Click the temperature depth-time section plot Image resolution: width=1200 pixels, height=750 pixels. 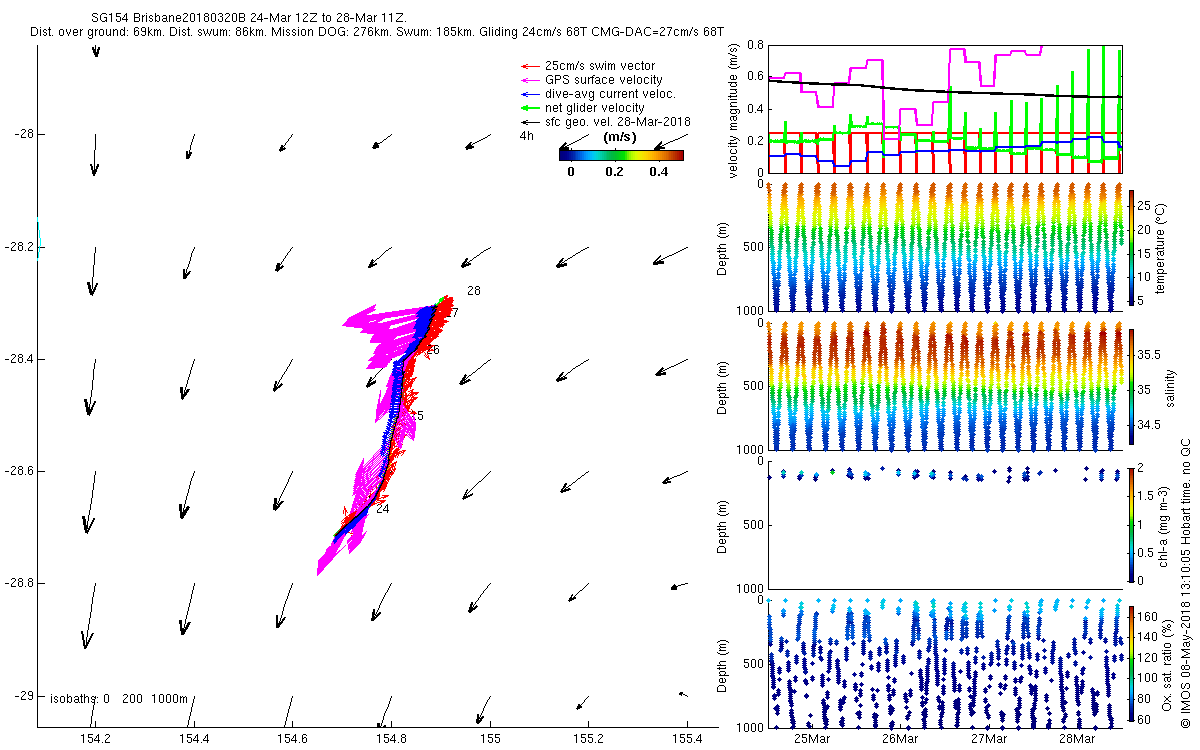[944, 248]
